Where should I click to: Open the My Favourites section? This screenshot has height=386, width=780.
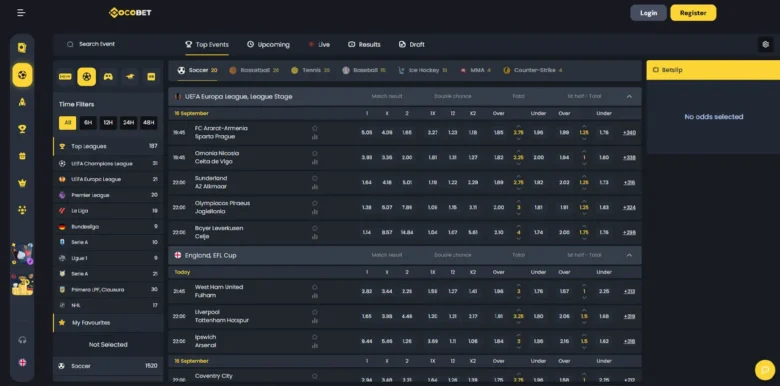pyautogui.click(x=108, y=323)
